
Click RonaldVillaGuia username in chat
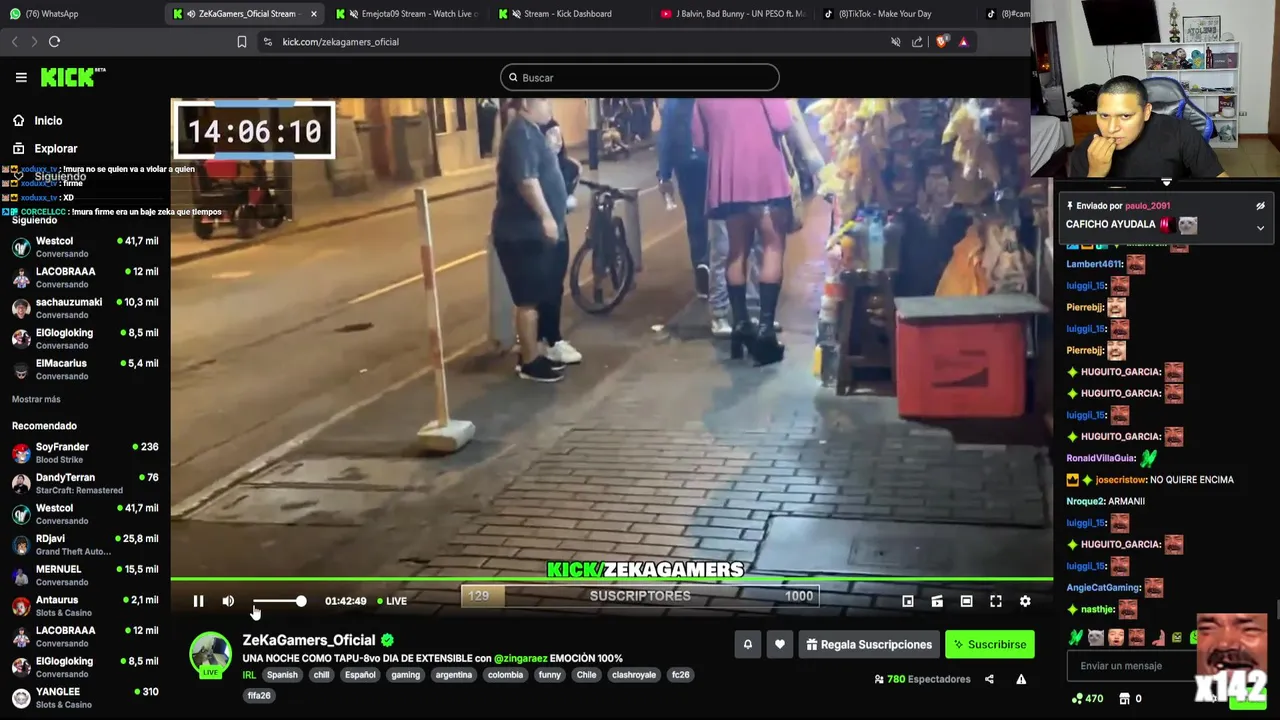(1101, 458)
